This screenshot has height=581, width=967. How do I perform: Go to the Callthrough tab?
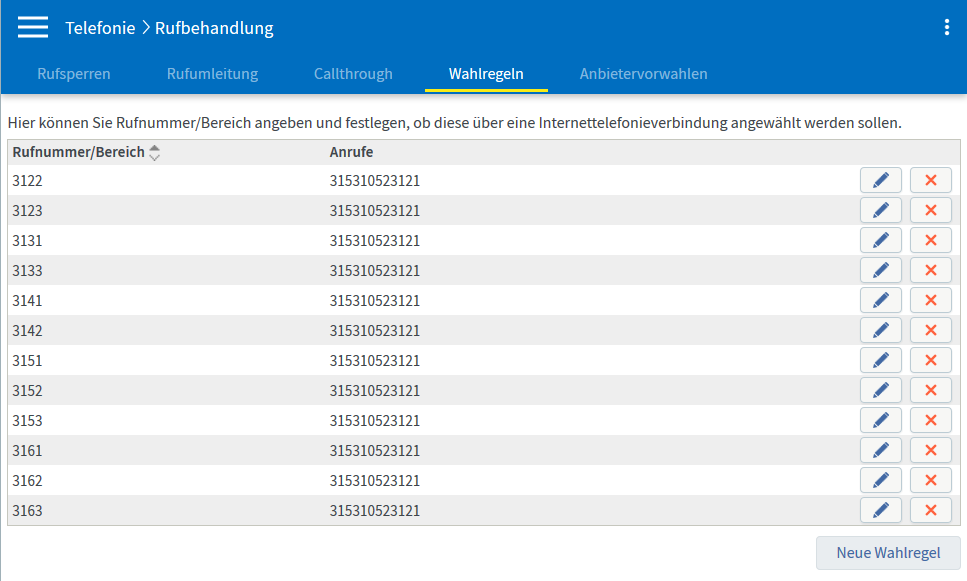tap(353, 74)
